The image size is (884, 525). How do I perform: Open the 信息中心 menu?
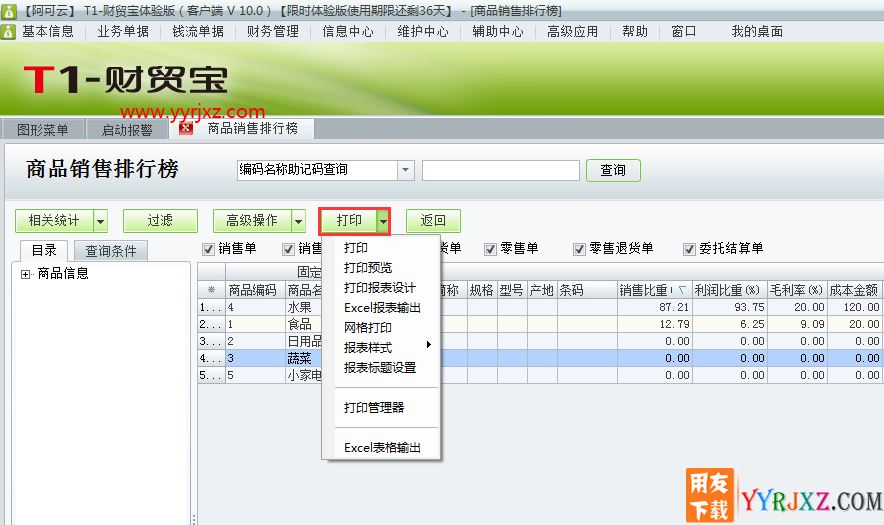pyautogui.click(x=348, y=32)
